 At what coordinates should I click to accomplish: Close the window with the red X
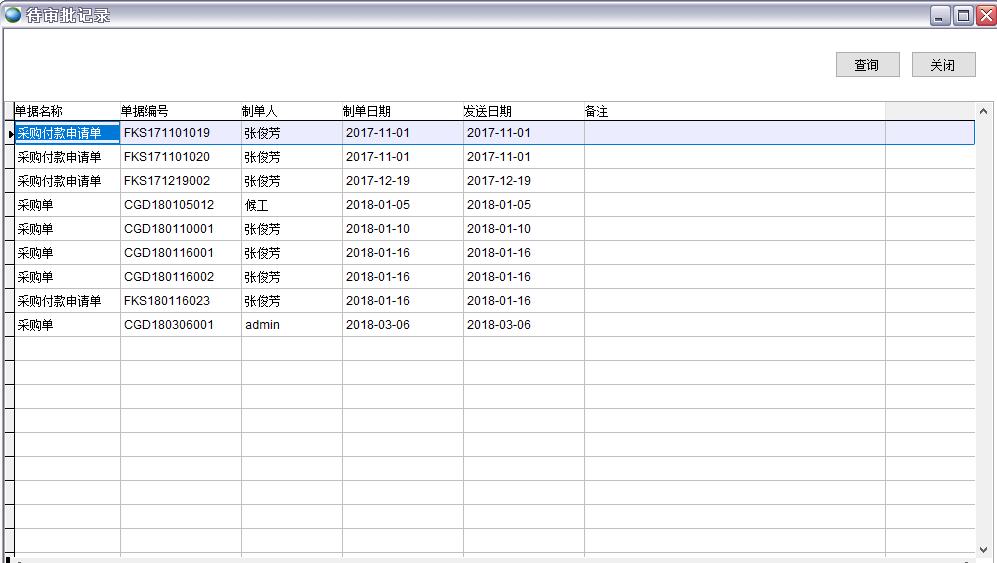985,15
